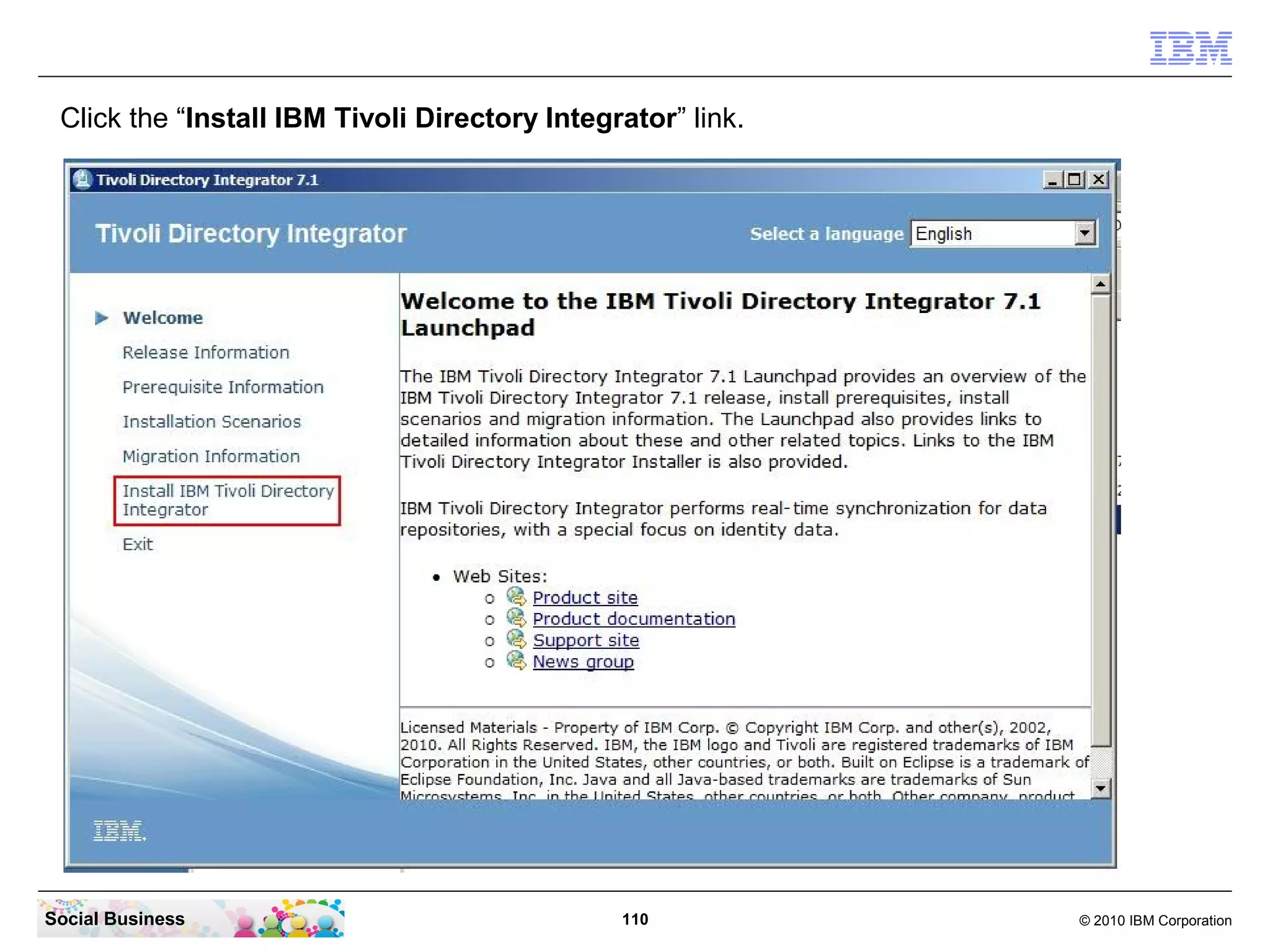
Task: Click the scrollbar down arrow
Action: point(1101,789)
